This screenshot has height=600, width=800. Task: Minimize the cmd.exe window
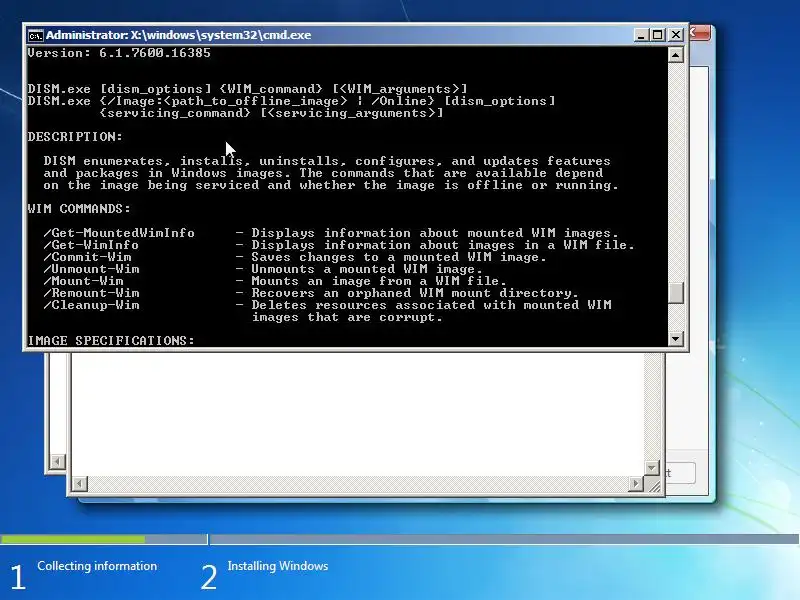(x=641, y=35)
